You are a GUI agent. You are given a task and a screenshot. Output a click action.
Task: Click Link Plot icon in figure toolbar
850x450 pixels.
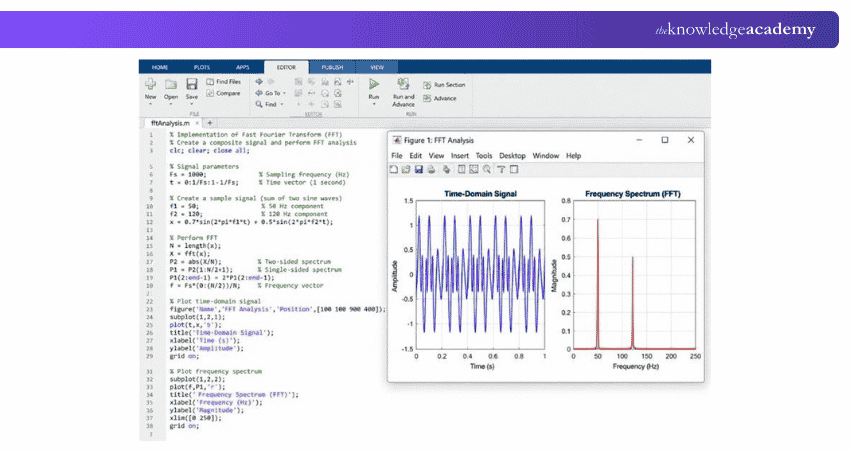[461, 170]
